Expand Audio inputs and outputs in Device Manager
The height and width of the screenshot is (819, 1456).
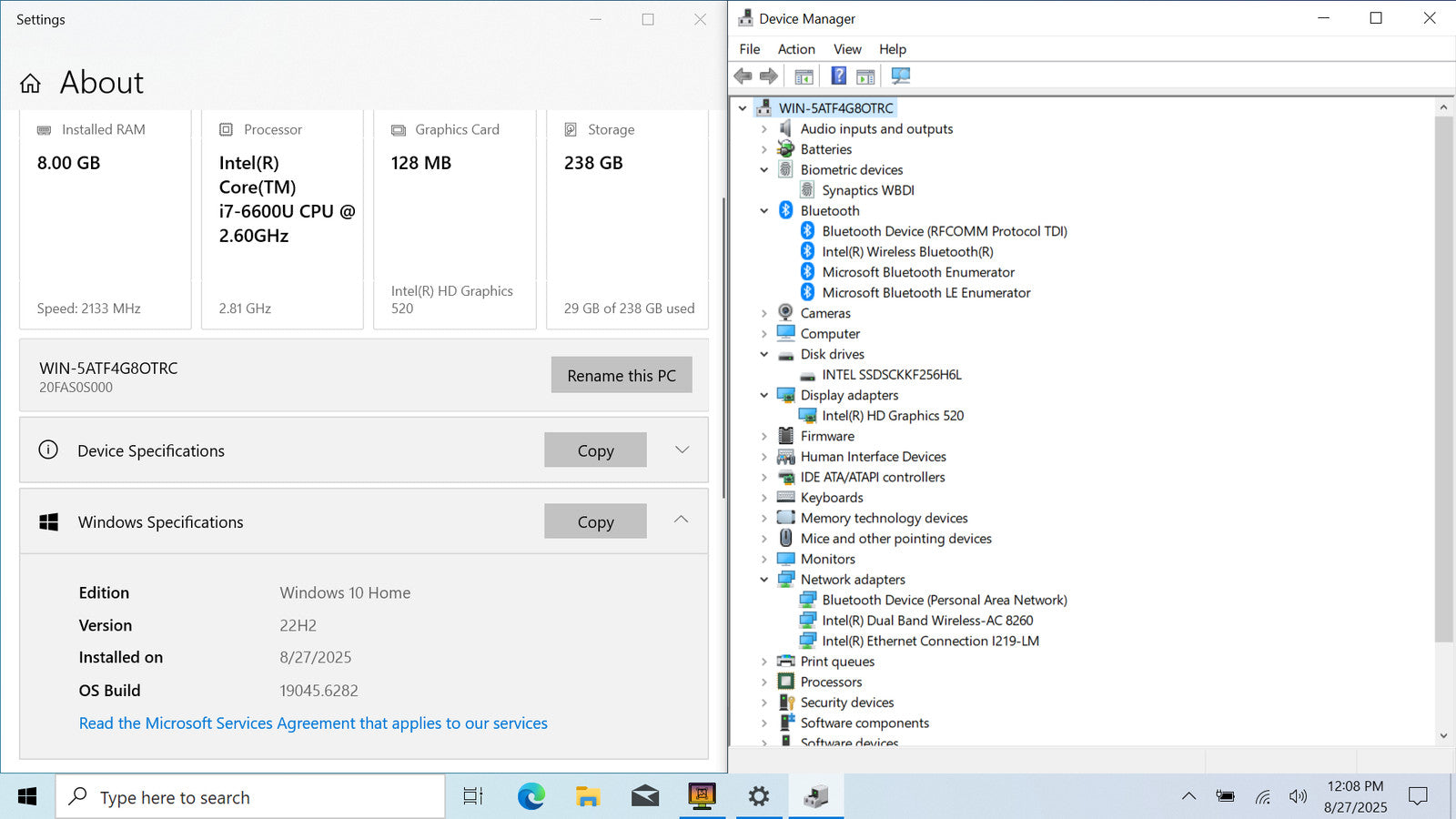tap(764, 129)
